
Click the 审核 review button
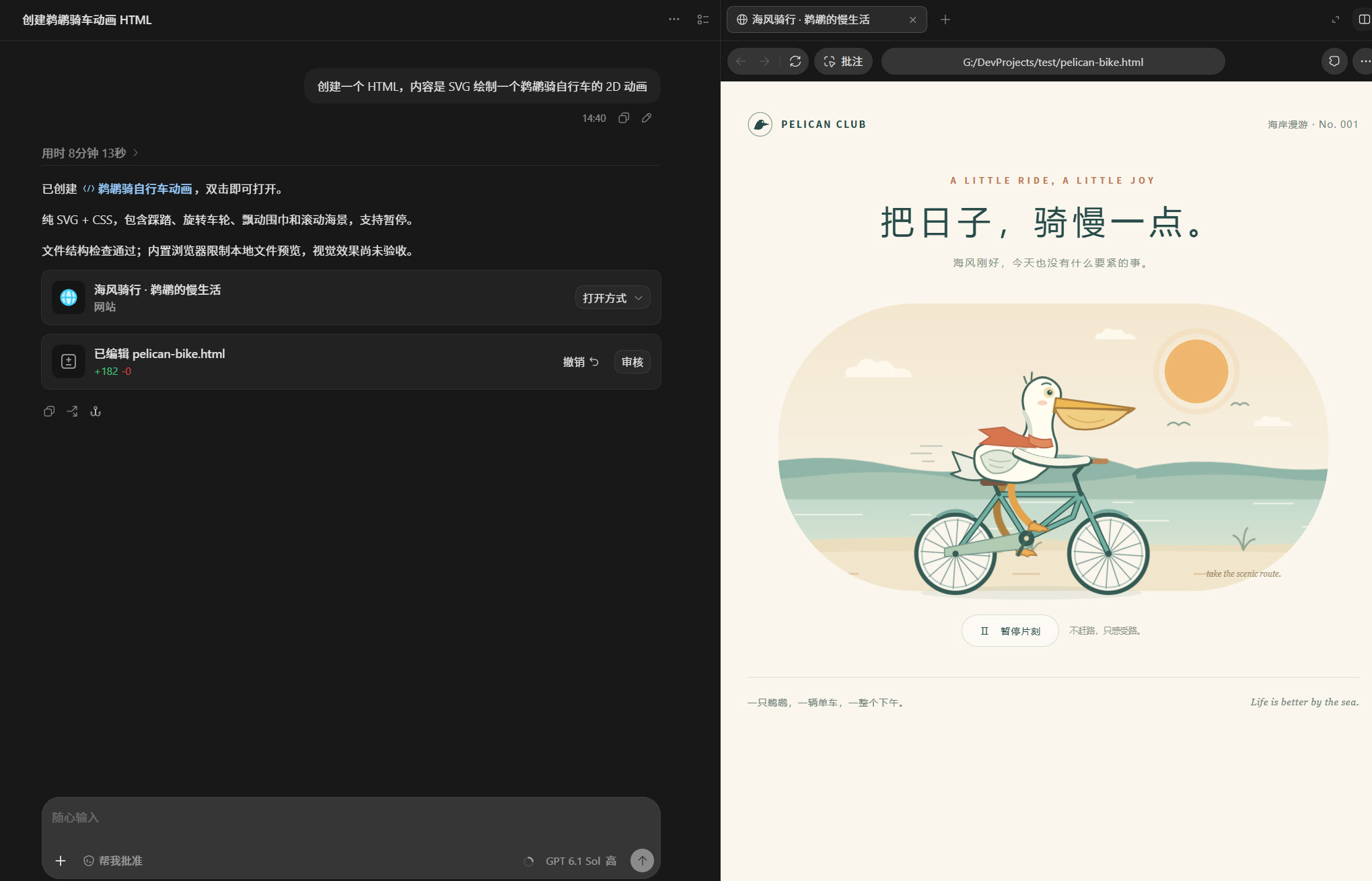pos(632,361)
